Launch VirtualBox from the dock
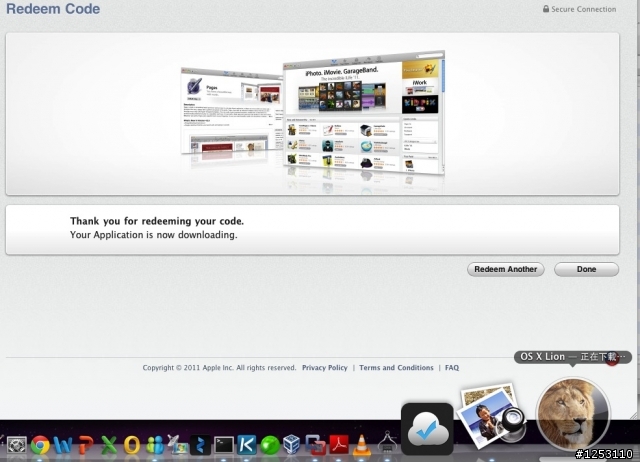640x462 pixels. [291, 445]
